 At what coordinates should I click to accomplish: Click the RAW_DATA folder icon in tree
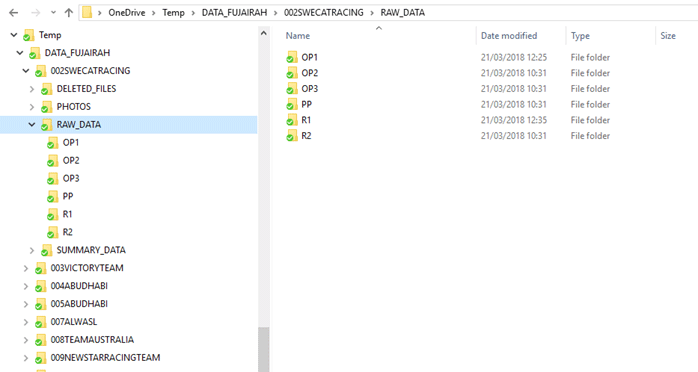click(x=46, y=125)
